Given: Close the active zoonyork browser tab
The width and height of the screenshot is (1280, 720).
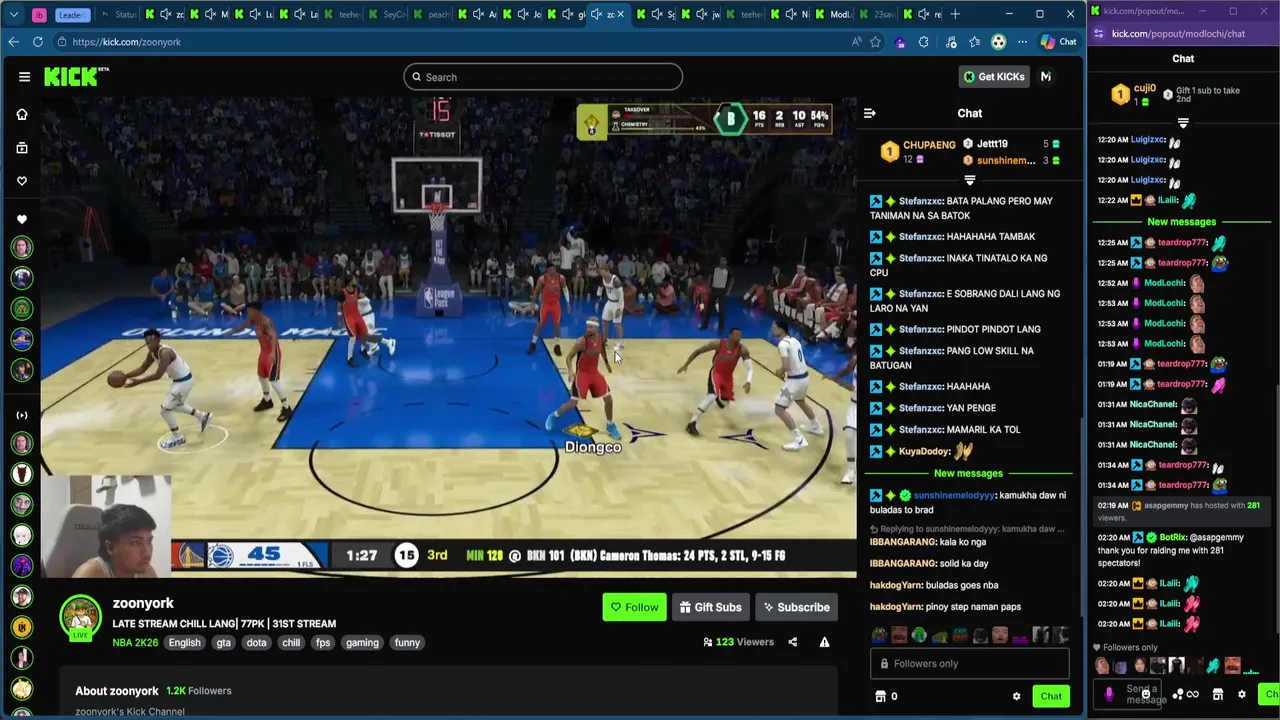Looking at the screenshot, I should click(x=621, y=14).
